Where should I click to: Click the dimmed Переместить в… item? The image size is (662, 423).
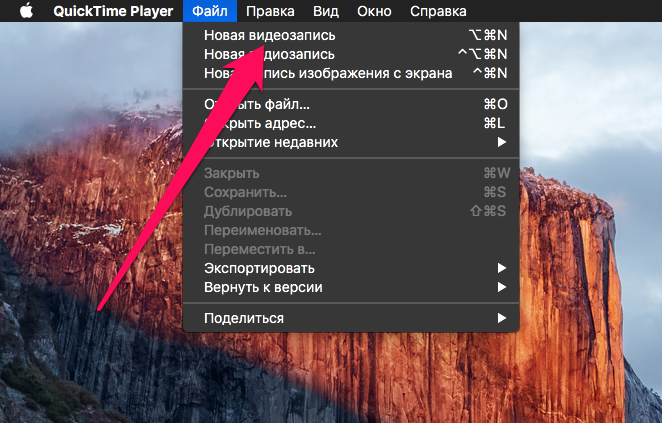(351, 249)
